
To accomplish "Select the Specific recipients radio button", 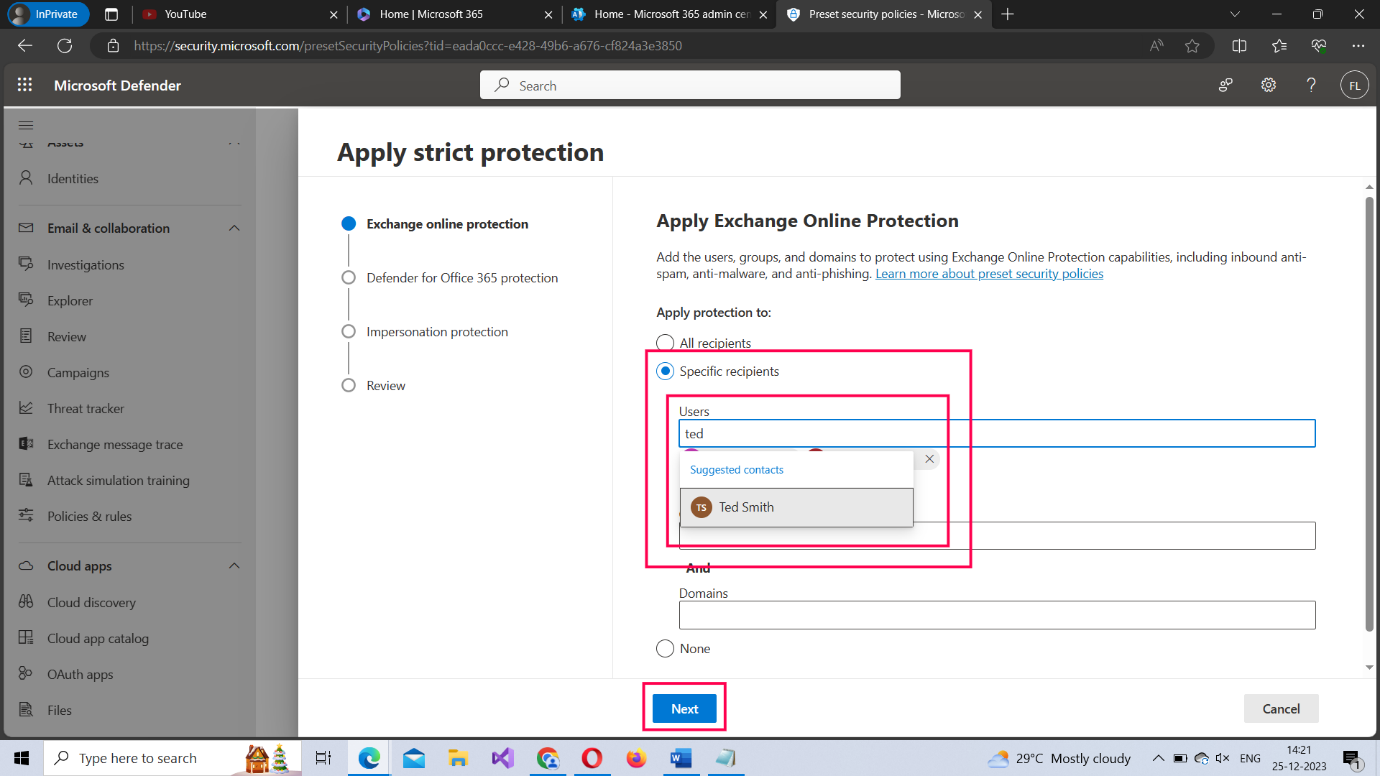I will click(x=665, y=371).
